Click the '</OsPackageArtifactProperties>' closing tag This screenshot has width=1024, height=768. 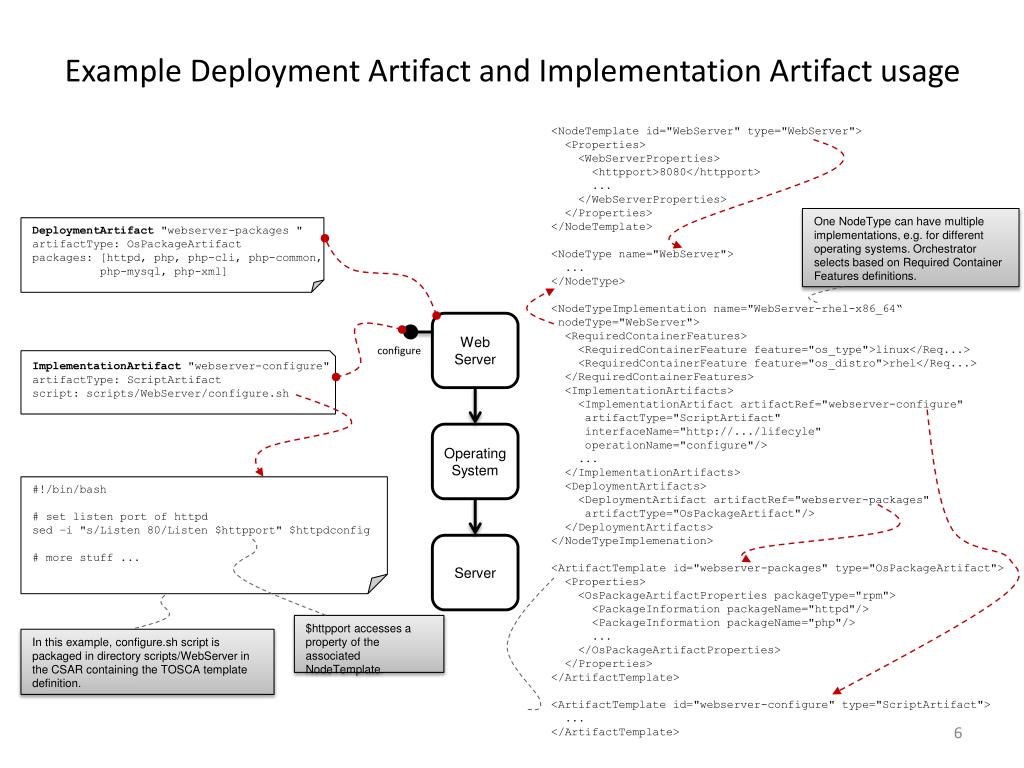(679, 650)
